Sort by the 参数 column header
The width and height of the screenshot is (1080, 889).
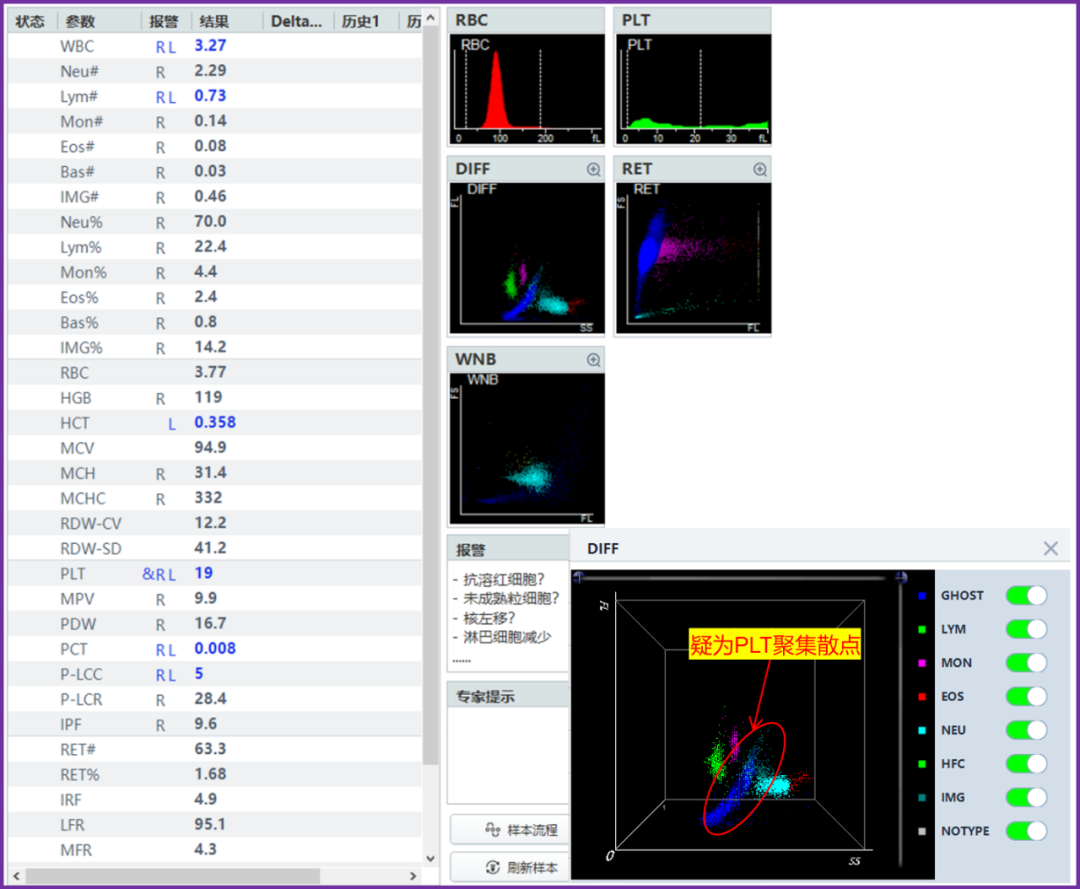tap(99, 21)
